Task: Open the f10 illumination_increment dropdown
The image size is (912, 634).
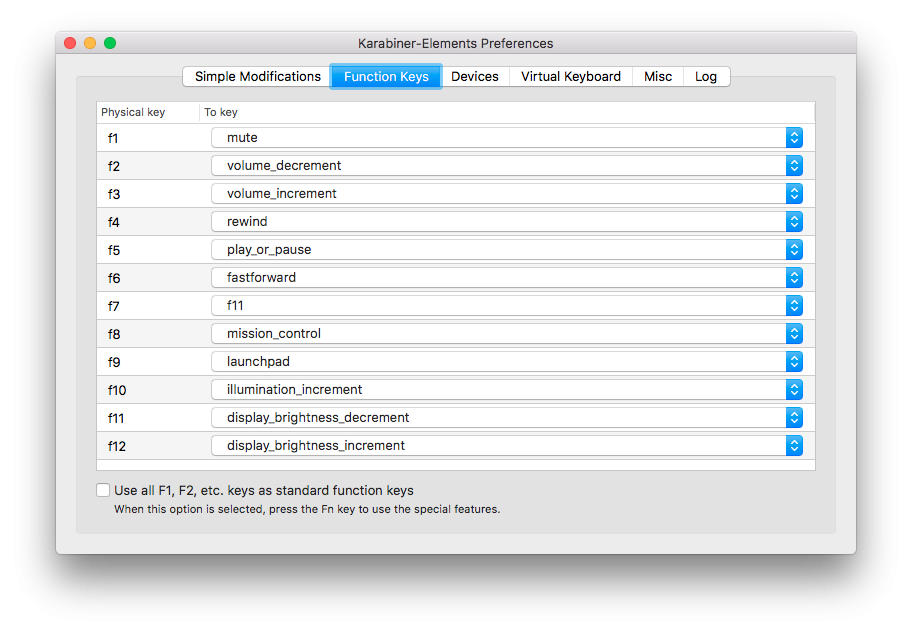Action: pyautogui.click(x=507, y=390)
